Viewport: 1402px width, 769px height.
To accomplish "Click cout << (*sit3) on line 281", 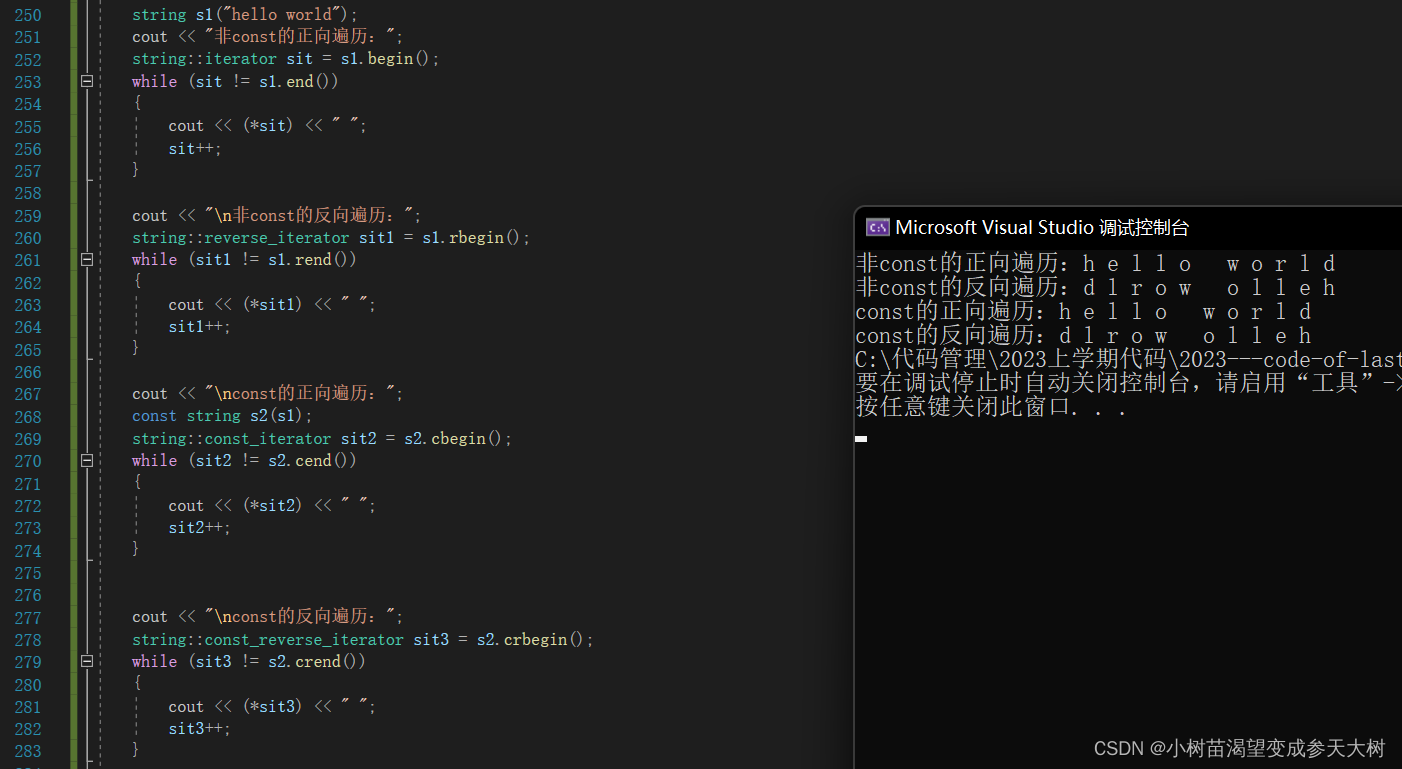I will [x=236, y=706].
